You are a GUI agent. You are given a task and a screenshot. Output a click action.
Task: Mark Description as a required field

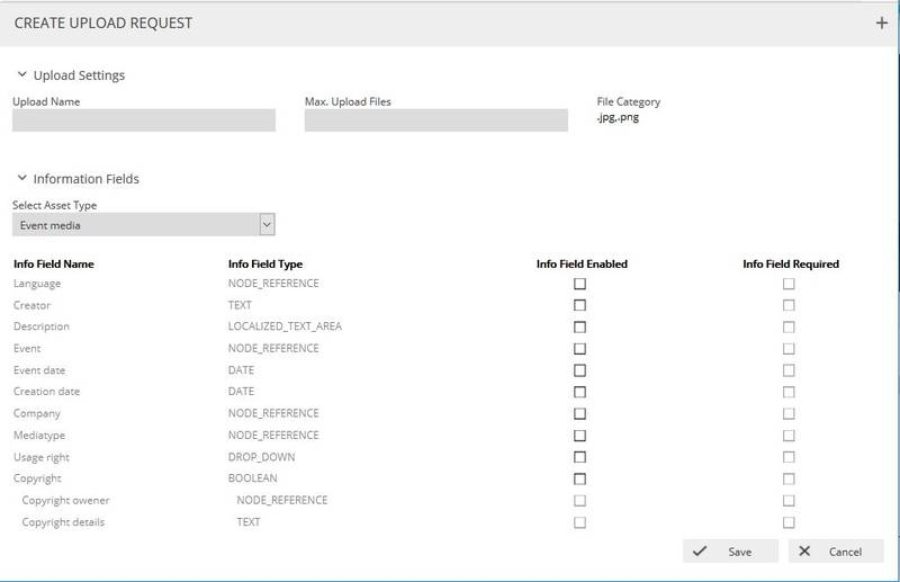[789, 327]
